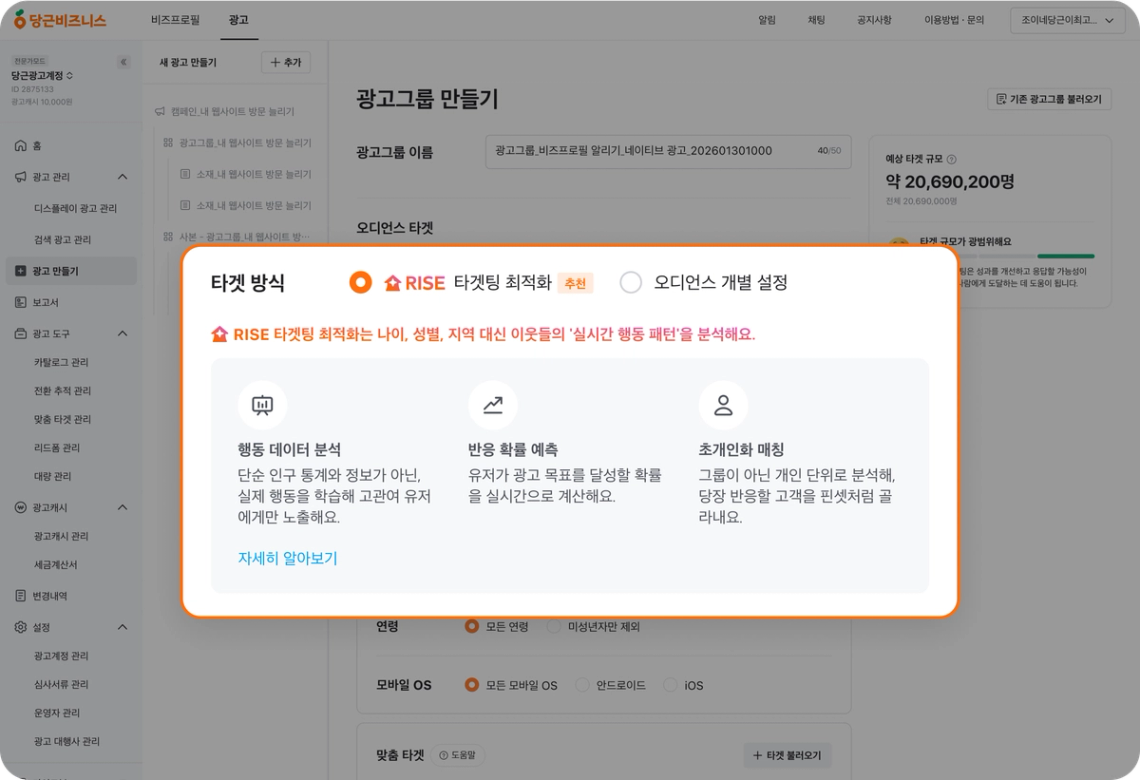Viewport: 1140px width, 780px height.
Task: Click the home icon next to 홈
Action: pos(20,145)
